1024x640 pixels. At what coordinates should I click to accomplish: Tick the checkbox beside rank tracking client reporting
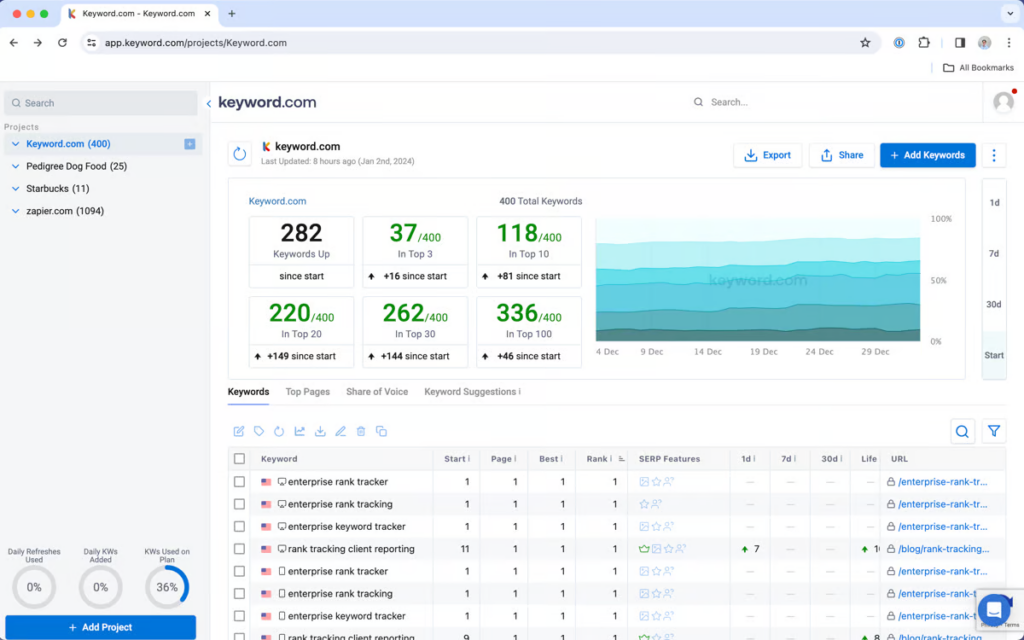click(x=241, y=548)
